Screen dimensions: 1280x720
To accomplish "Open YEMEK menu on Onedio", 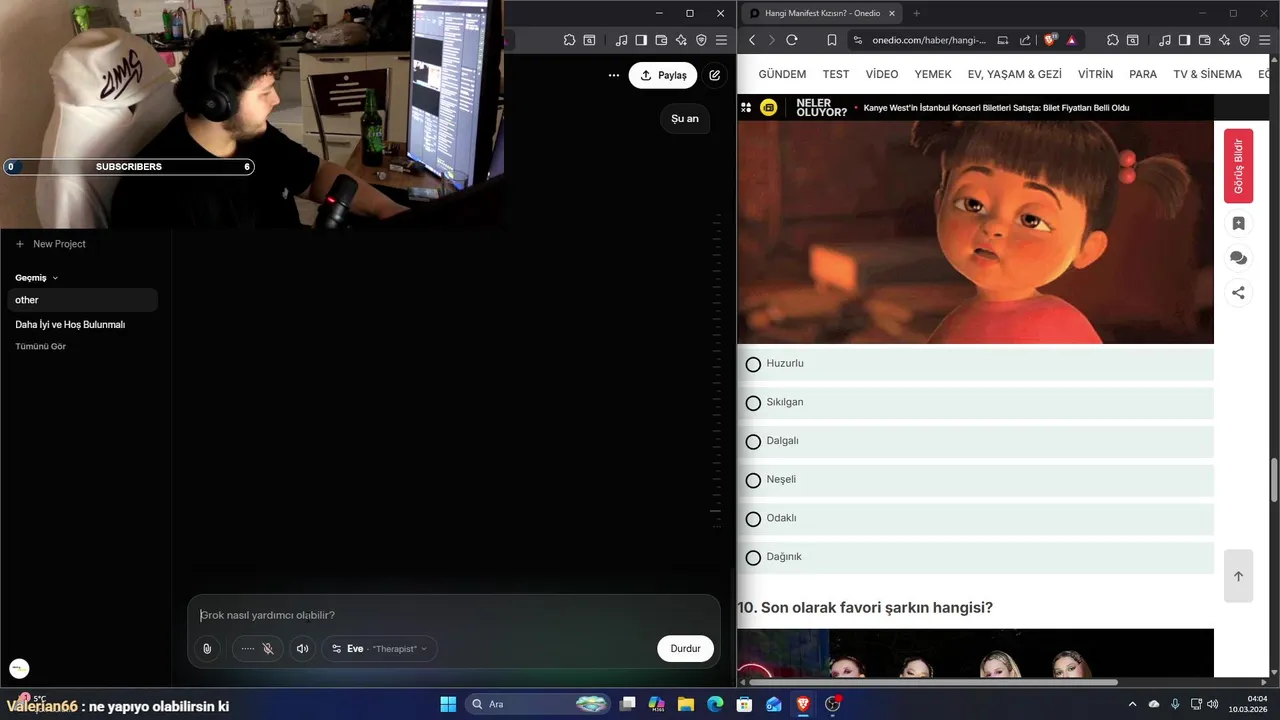I will tap(933, 74).
